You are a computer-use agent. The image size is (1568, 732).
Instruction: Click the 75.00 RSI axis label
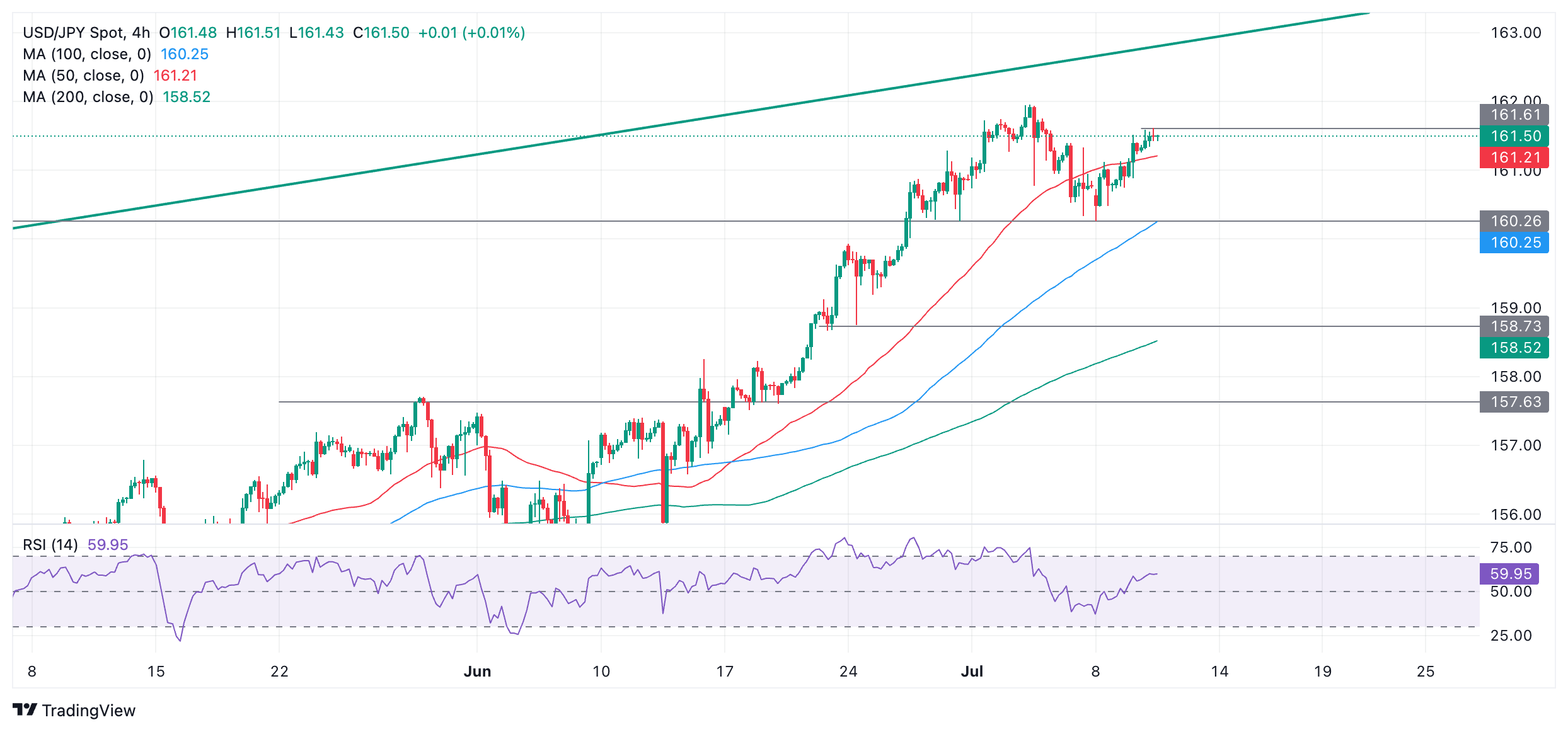tap(1511, 547)
